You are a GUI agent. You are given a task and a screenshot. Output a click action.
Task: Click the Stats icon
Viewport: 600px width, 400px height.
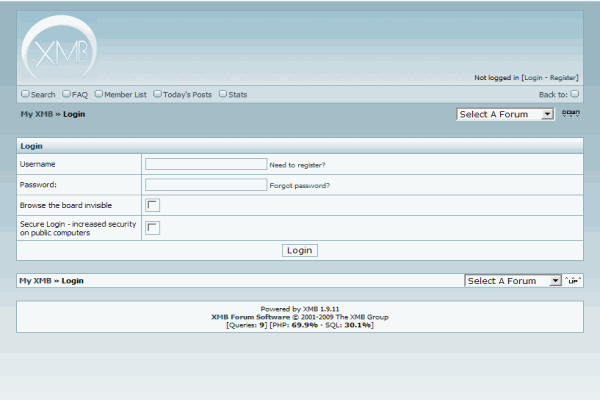222,94
